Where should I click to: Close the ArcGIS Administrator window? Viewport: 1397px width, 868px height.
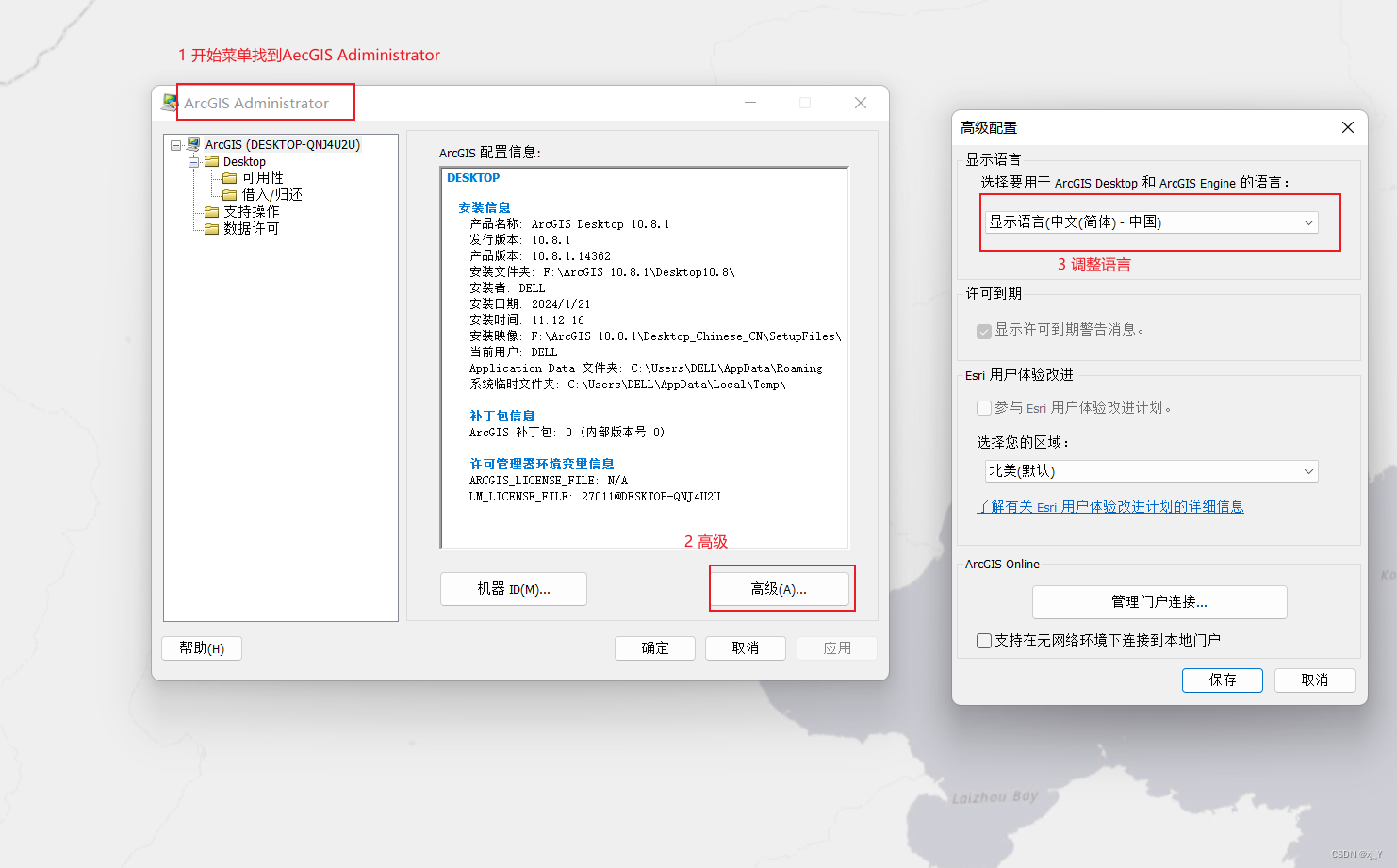click(x=861, y=103)
